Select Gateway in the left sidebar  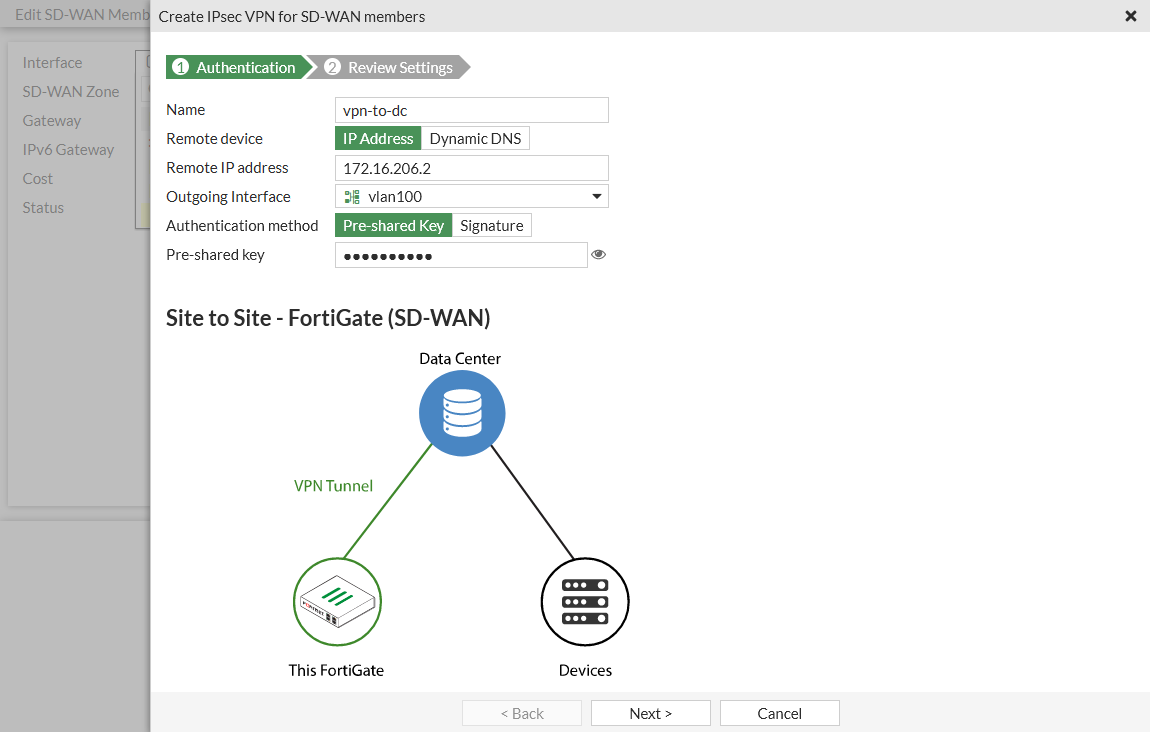[52, 120]
